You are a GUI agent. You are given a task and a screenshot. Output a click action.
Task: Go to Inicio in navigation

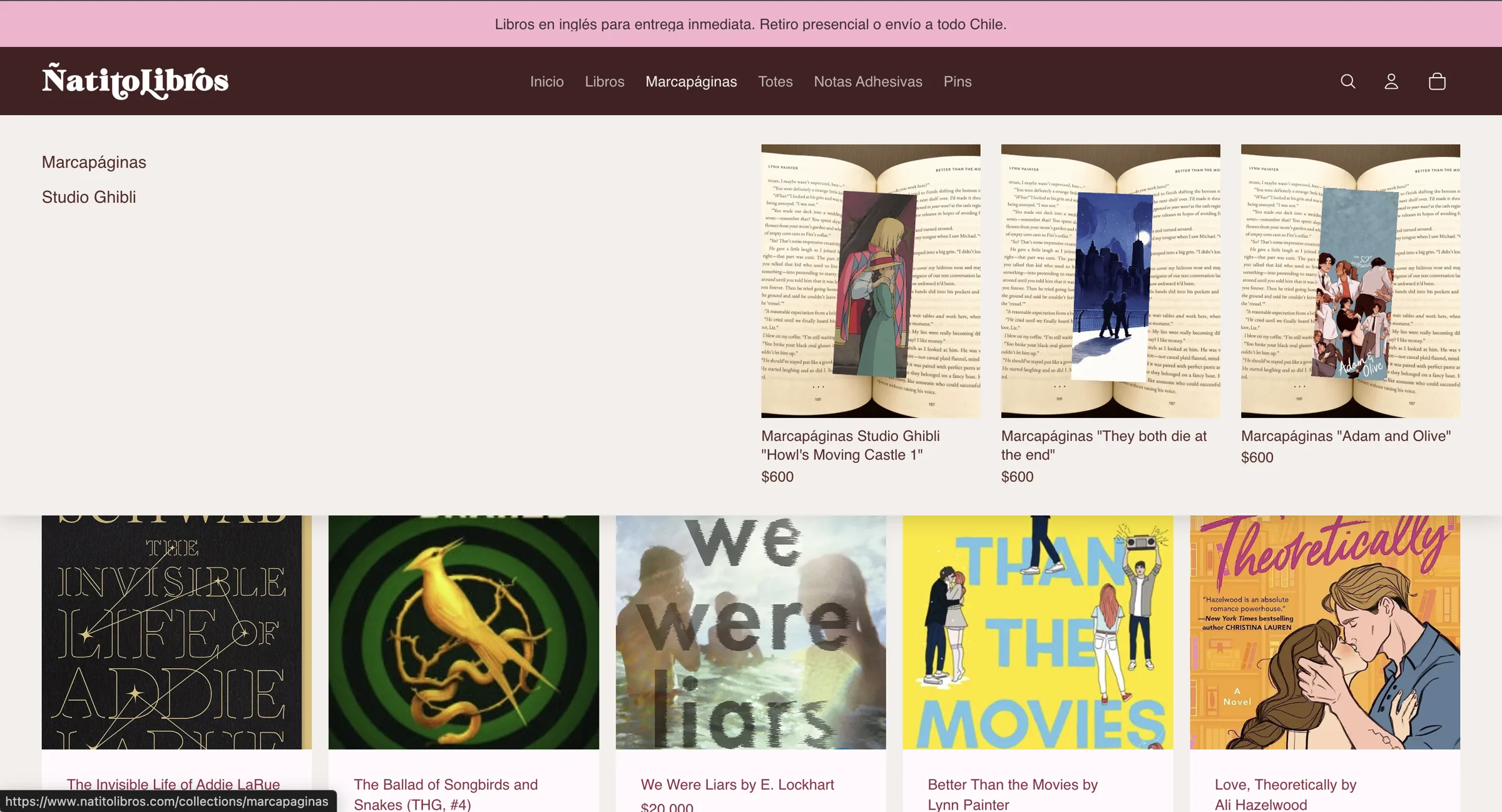coord(547,81)
